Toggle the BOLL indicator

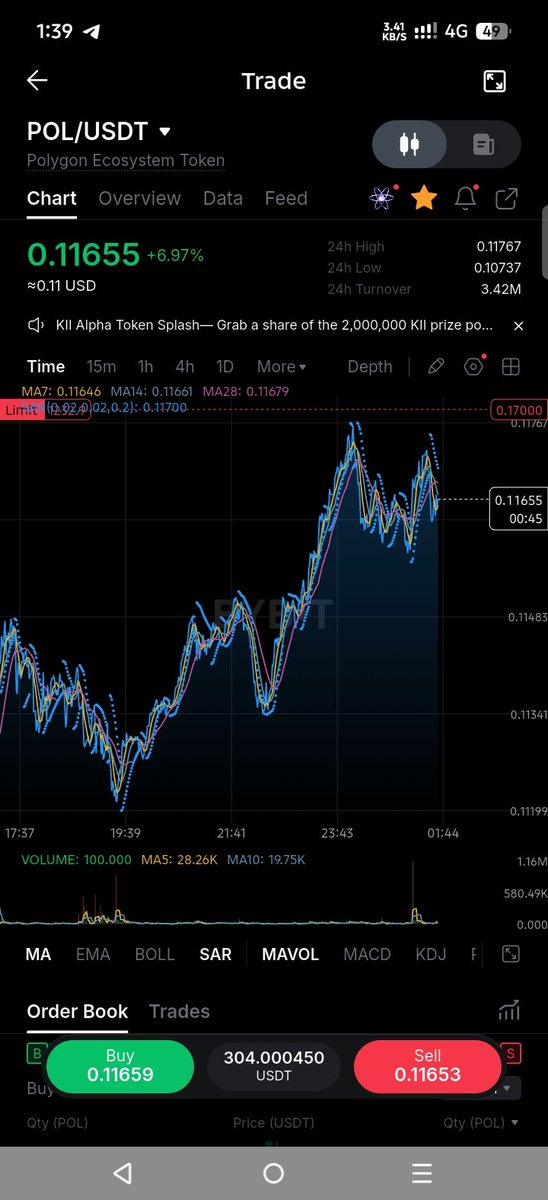click(x=155, y=954)
